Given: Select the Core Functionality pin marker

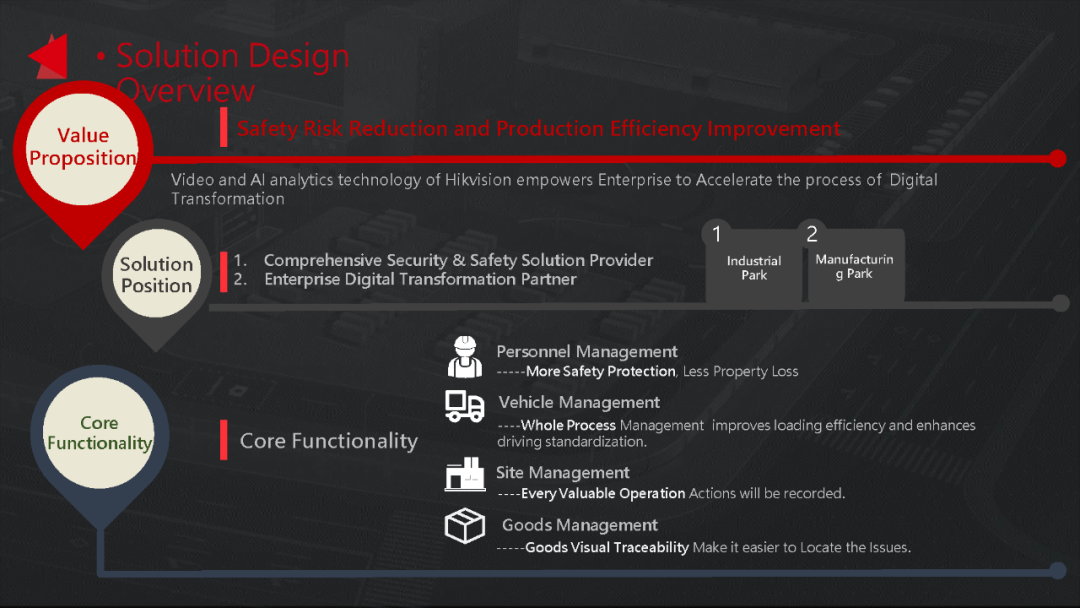Looking at the screenshot, I should (99, 446).
